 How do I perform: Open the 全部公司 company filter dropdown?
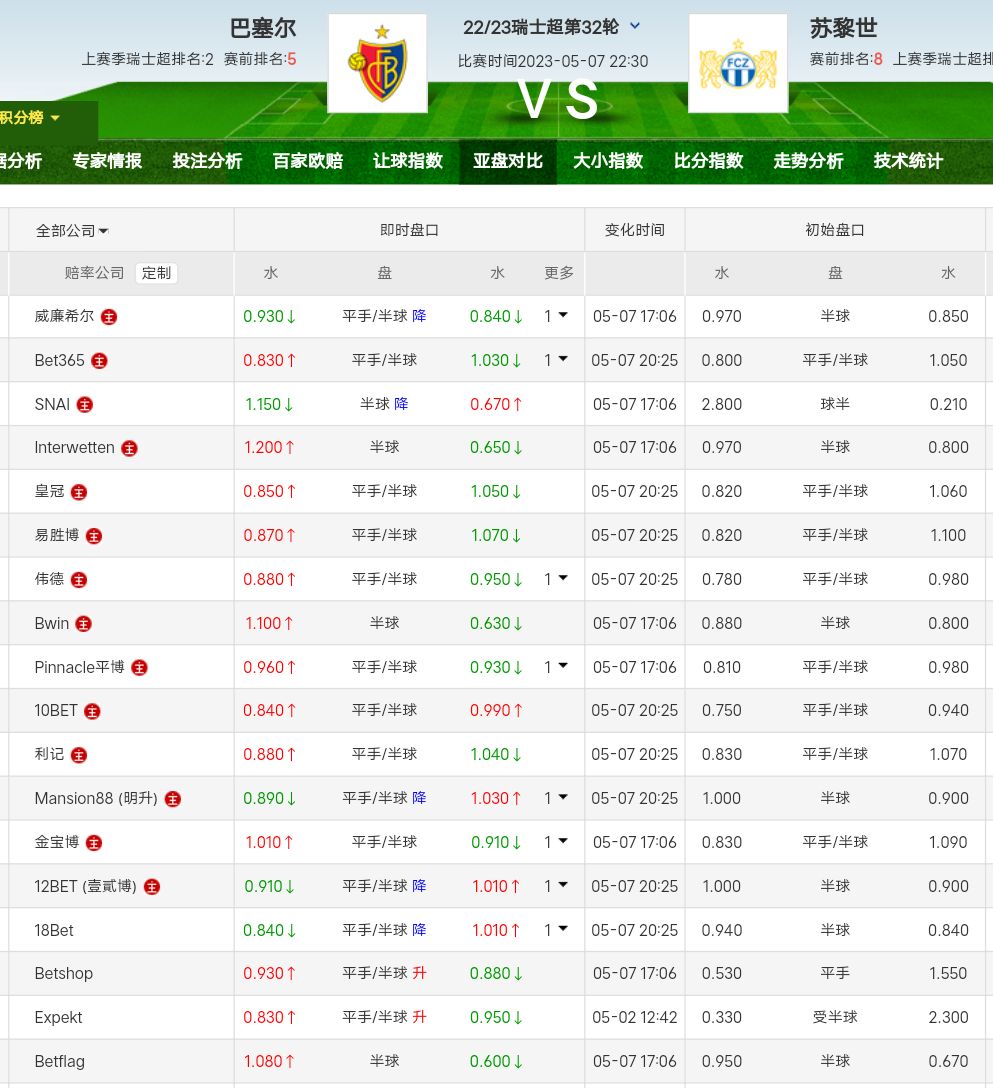[x=72, y=231]
